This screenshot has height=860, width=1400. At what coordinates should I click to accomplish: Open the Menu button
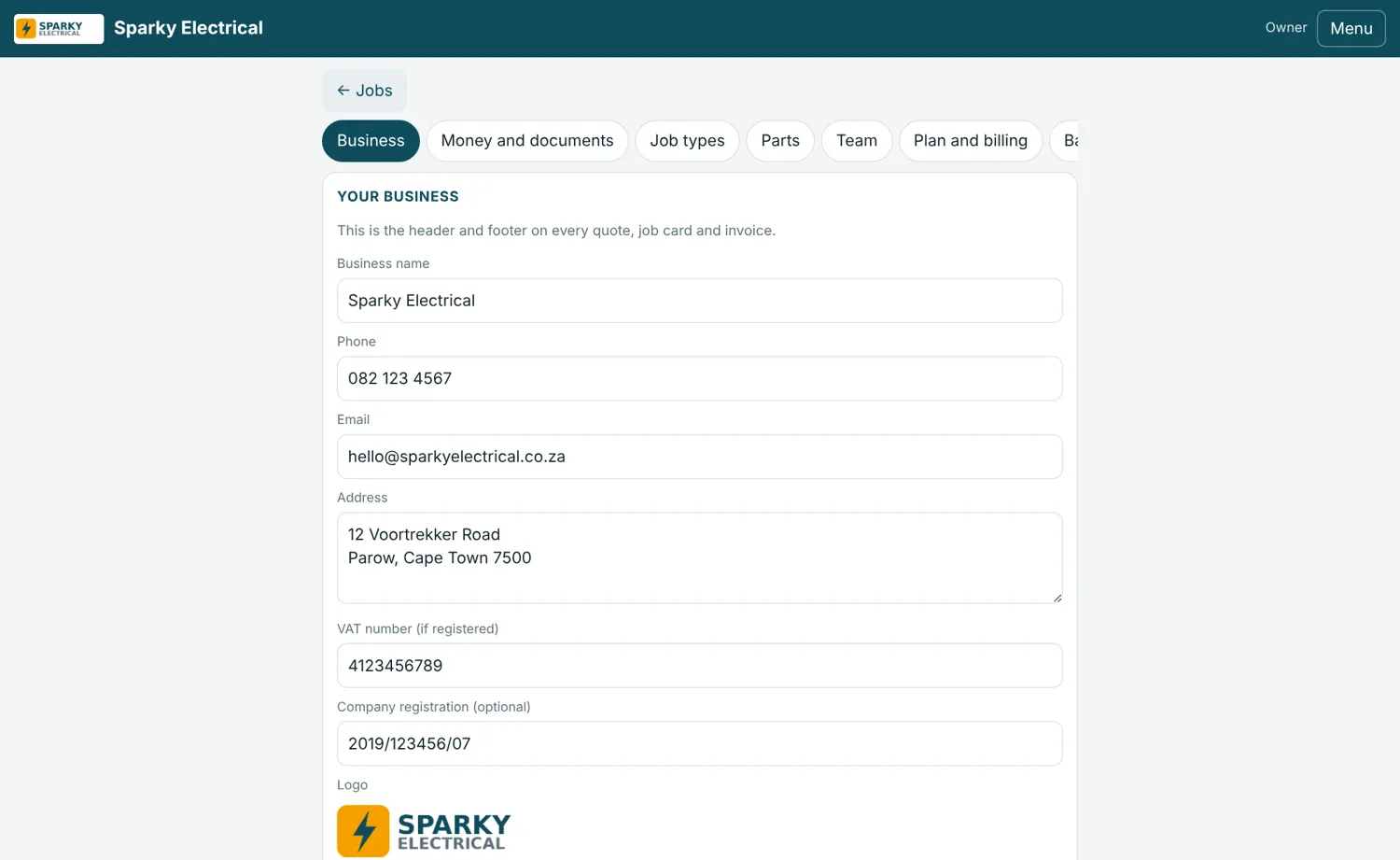click(1351, 28)
